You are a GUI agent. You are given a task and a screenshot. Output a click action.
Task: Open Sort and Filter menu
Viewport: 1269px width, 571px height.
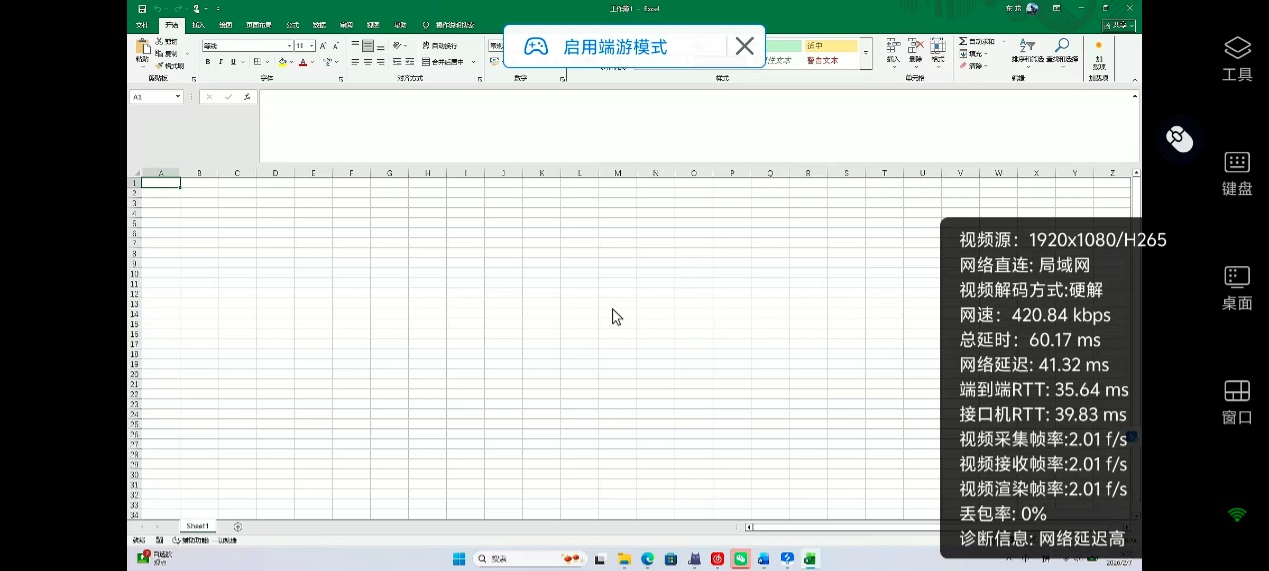pos(1027,52)
